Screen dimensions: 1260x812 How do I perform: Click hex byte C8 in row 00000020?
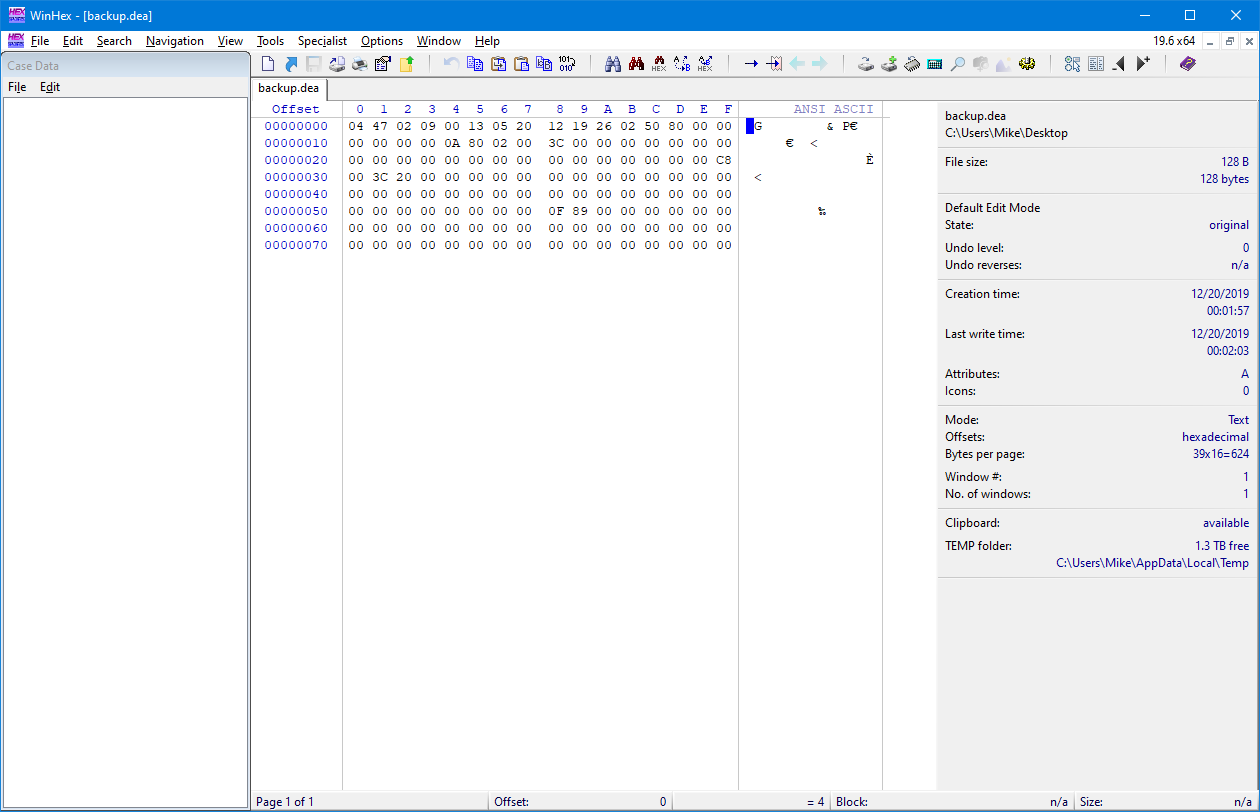click(724, 160)
